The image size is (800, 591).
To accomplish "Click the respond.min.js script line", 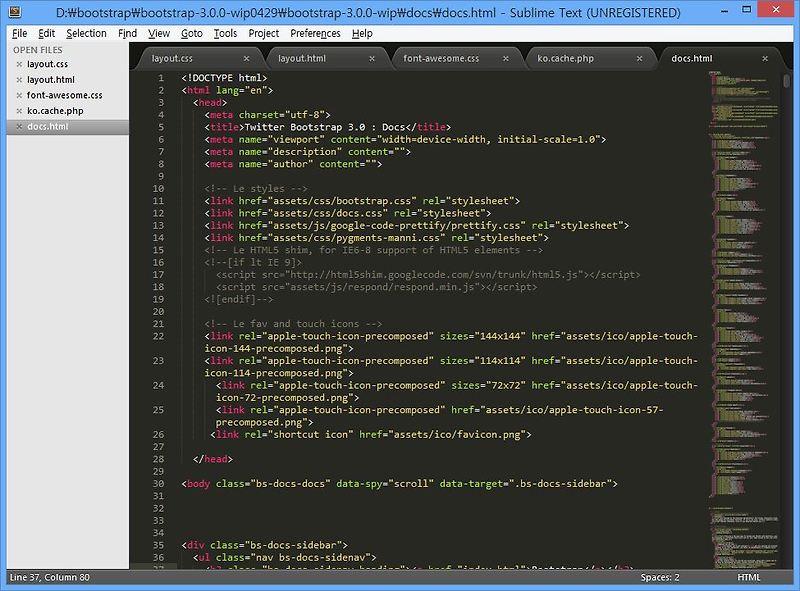I will click(x=376, y=287).
